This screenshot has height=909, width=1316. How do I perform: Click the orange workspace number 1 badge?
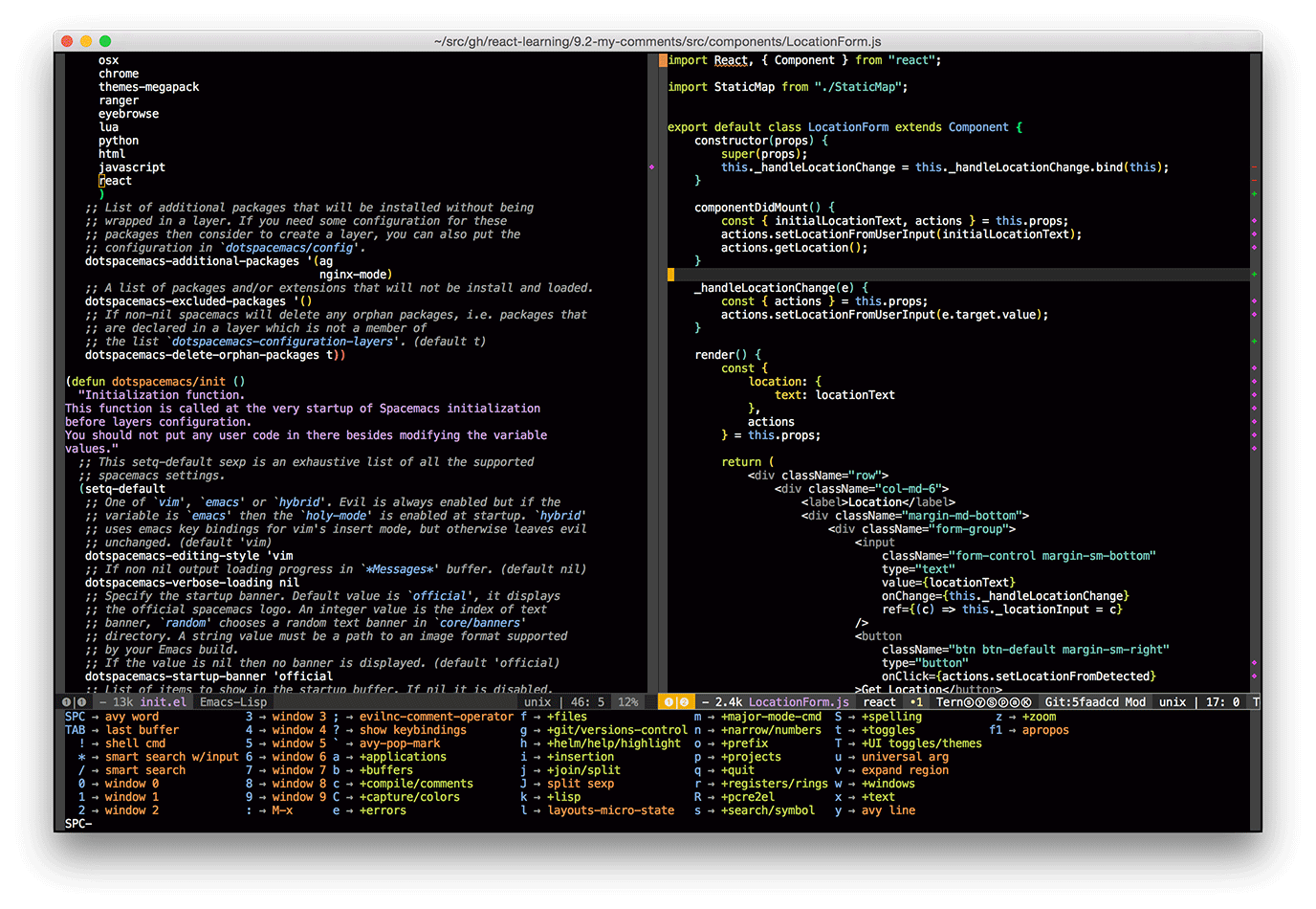[x=669, y=702]
